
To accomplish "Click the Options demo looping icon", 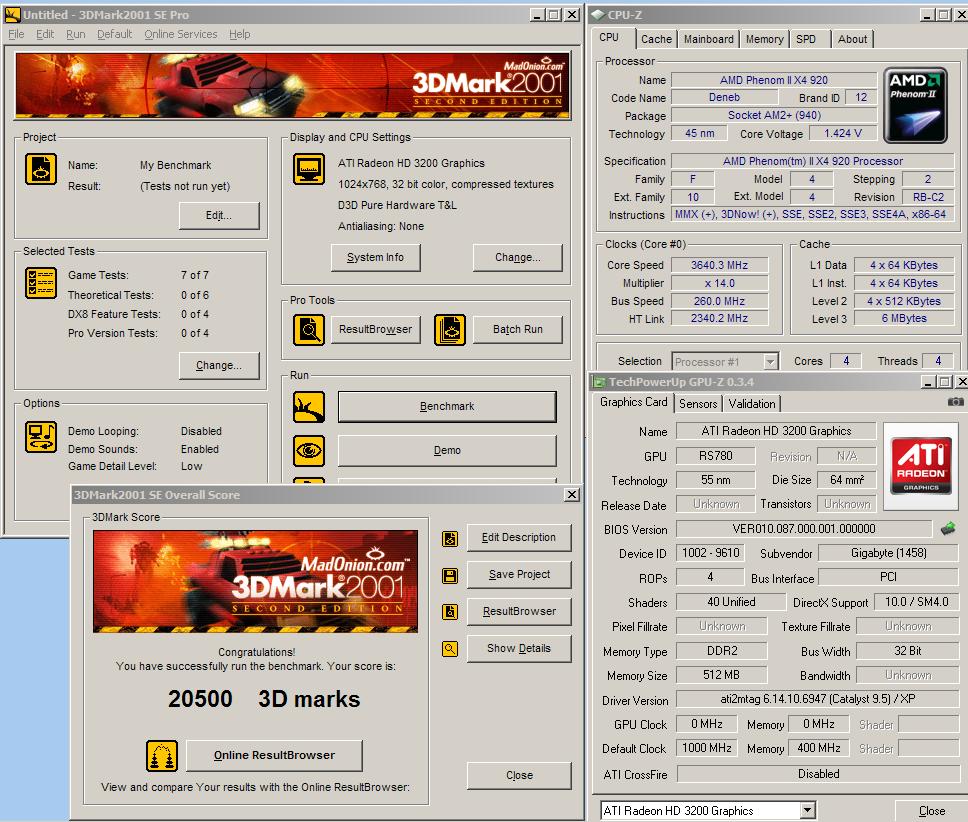I will pyautogui.click(x=41, y=437).
